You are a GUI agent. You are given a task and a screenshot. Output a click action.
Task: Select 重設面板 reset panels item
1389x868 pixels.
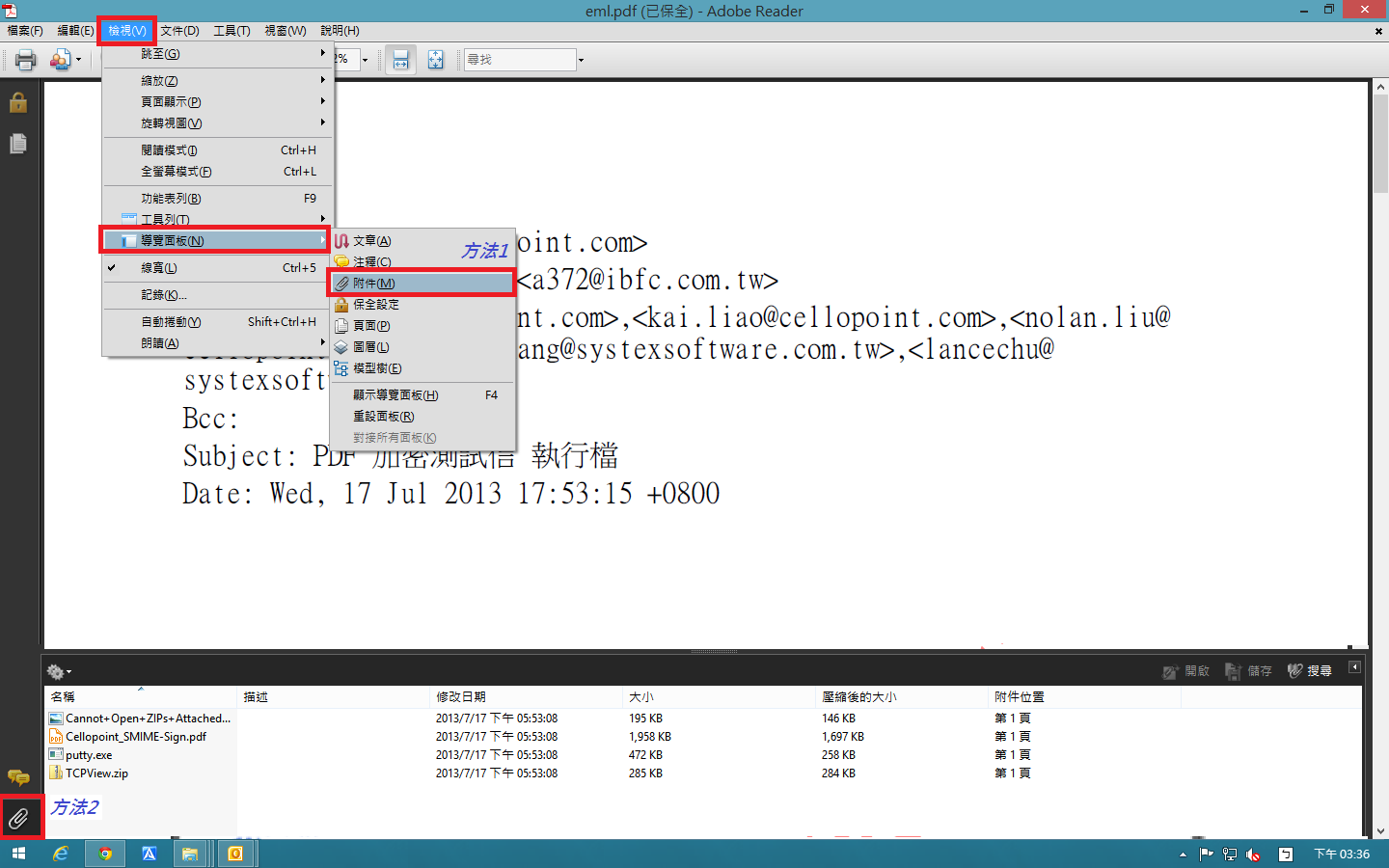(x=422, y=417)
